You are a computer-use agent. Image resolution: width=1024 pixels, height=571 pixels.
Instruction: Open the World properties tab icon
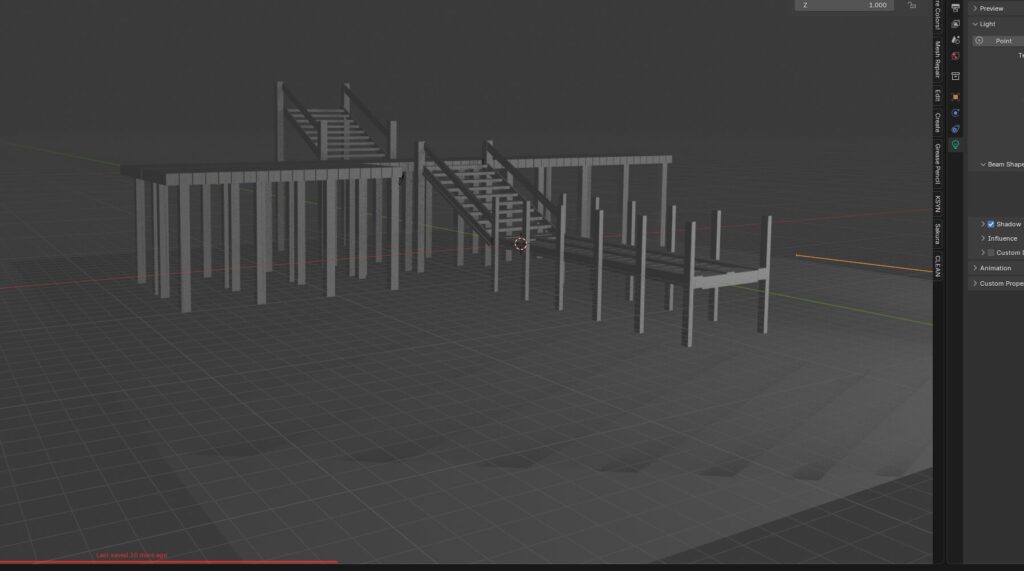955,56
